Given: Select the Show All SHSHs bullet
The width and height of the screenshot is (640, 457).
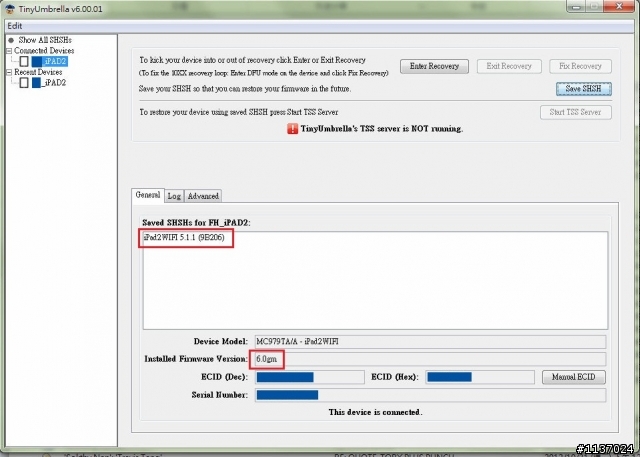Looking at the screenshot, I should click(11, 40).
